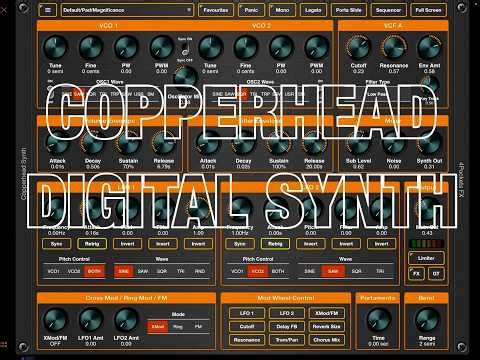Image resolution: width=480 pixels, height=360 pixels.
Task: Select SAW wave for LFO 1
Action: (143, 271)
